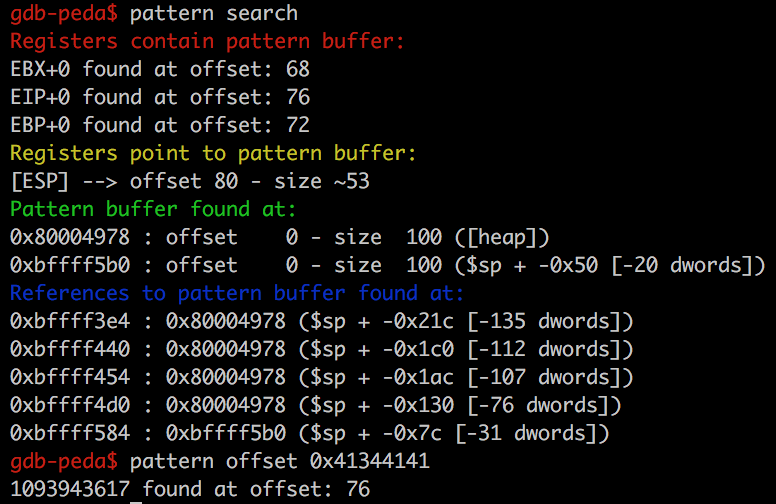
Task: Click the yellow 'Registers point to pattern buffer:' heading
Action: 213,154
